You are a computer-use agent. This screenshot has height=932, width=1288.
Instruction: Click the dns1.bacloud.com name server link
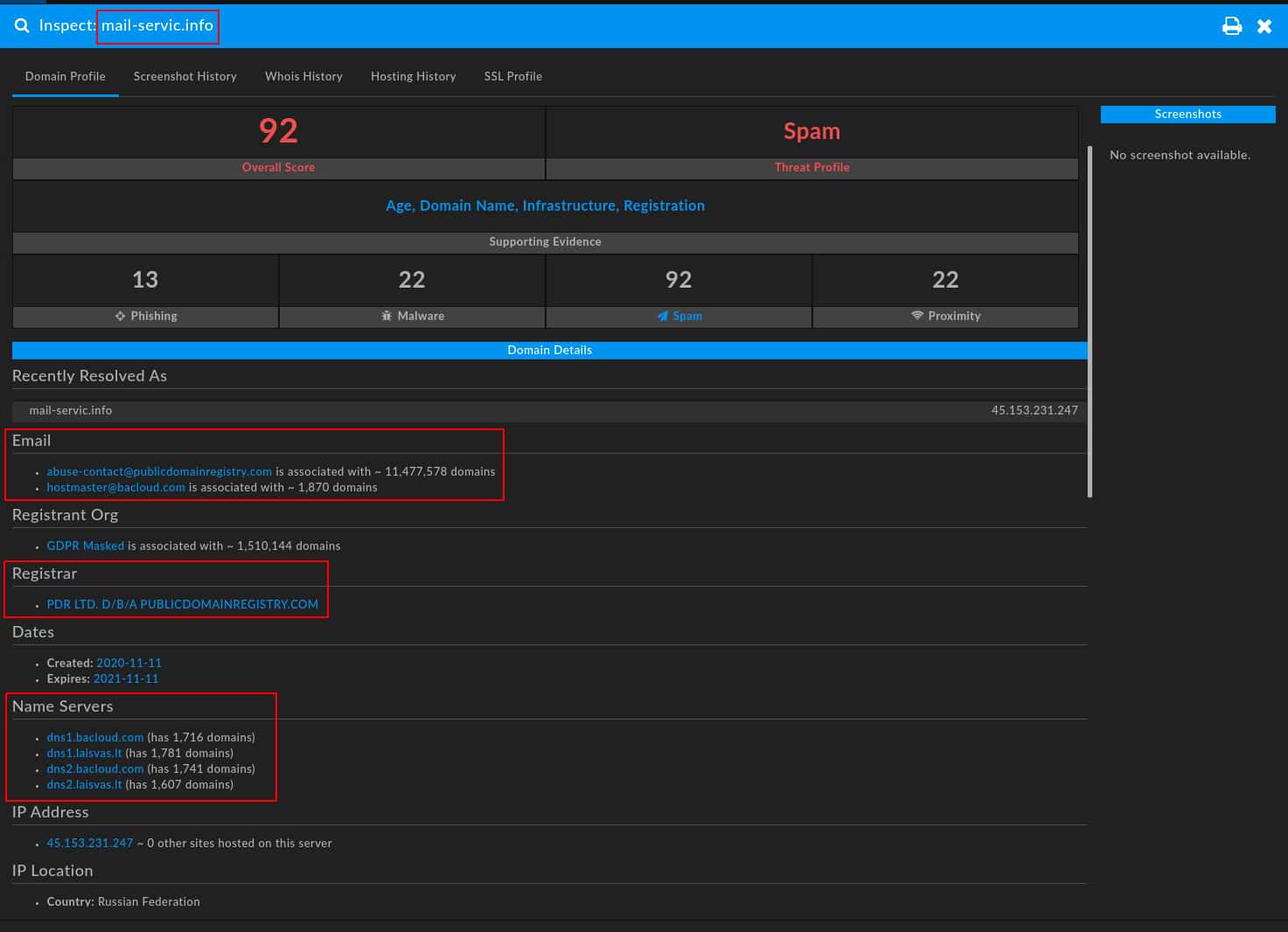coord(94,737)
